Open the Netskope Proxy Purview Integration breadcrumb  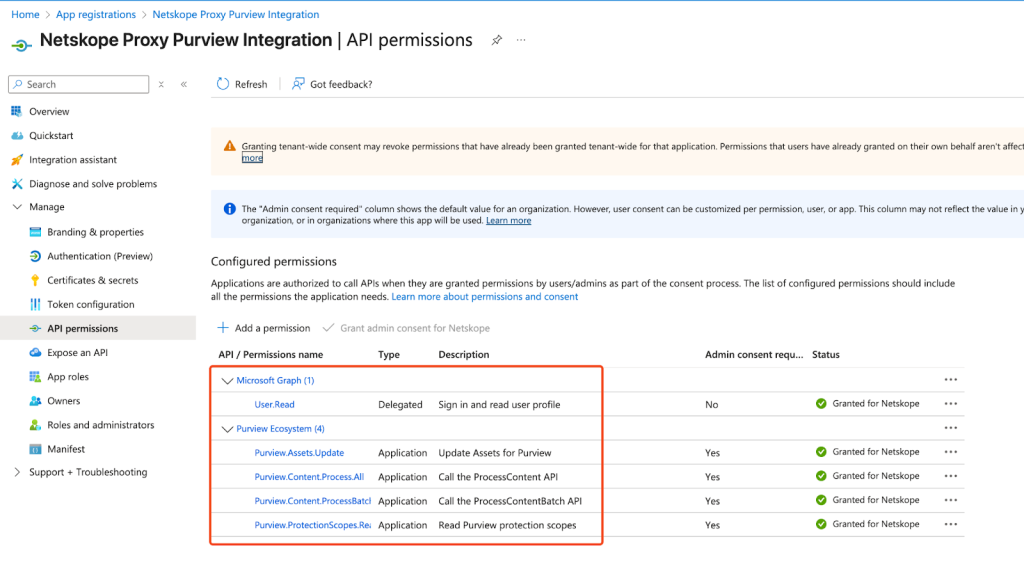pos(236,14)
